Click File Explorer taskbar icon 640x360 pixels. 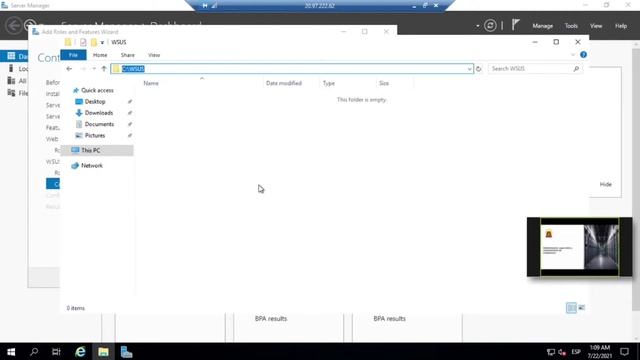pos(103,352)
